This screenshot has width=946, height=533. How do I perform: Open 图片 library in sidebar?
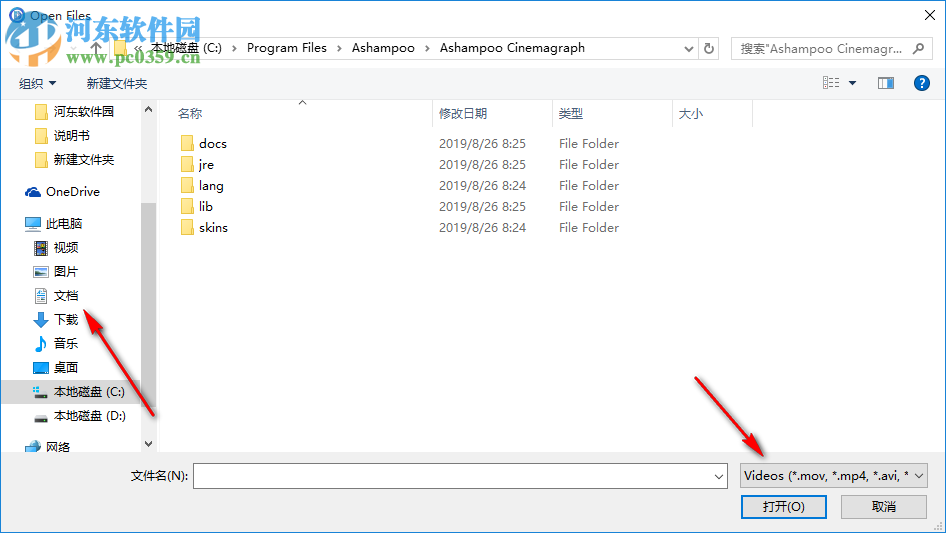tap(56, 272)
